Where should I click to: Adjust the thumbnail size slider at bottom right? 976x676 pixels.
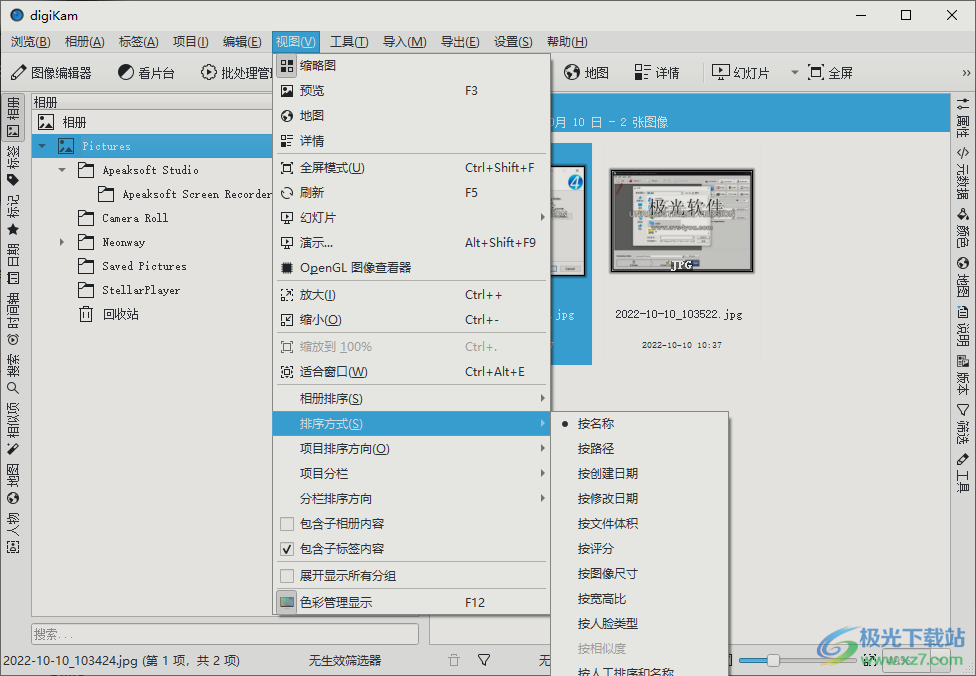[775, 660]
